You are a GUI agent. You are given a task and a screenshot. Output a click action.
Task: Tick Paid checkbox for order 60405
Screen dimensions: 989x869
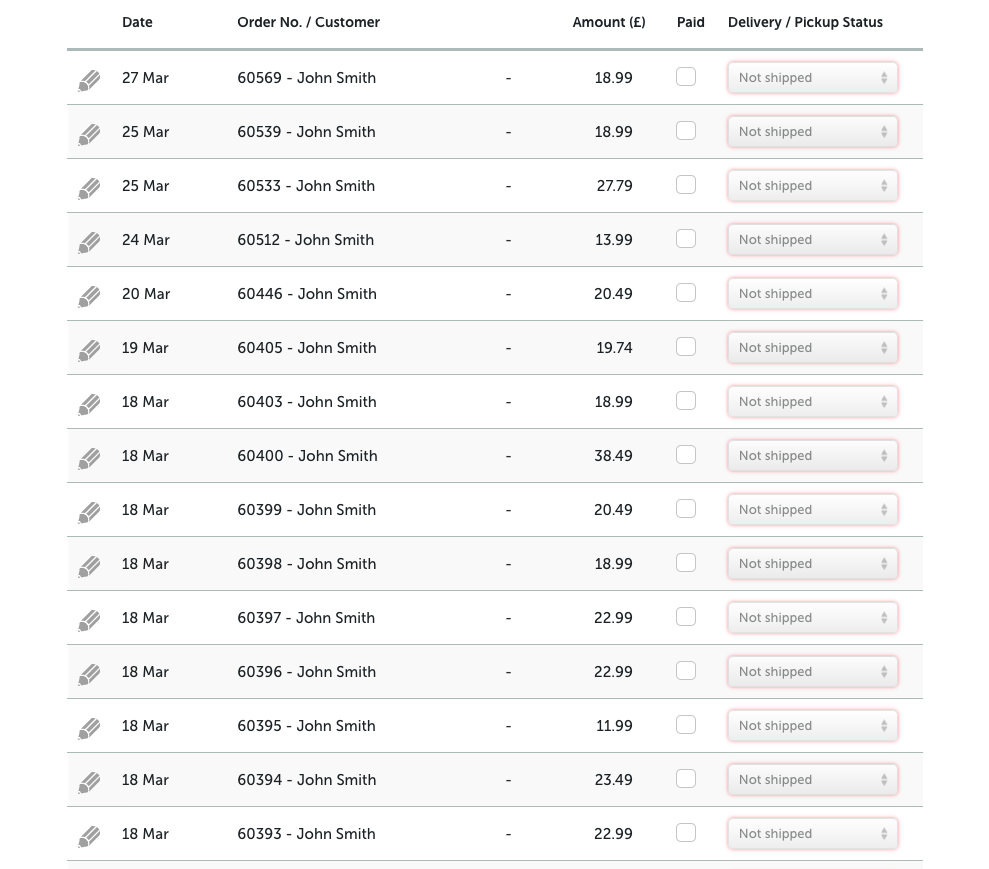click(686, 347)
